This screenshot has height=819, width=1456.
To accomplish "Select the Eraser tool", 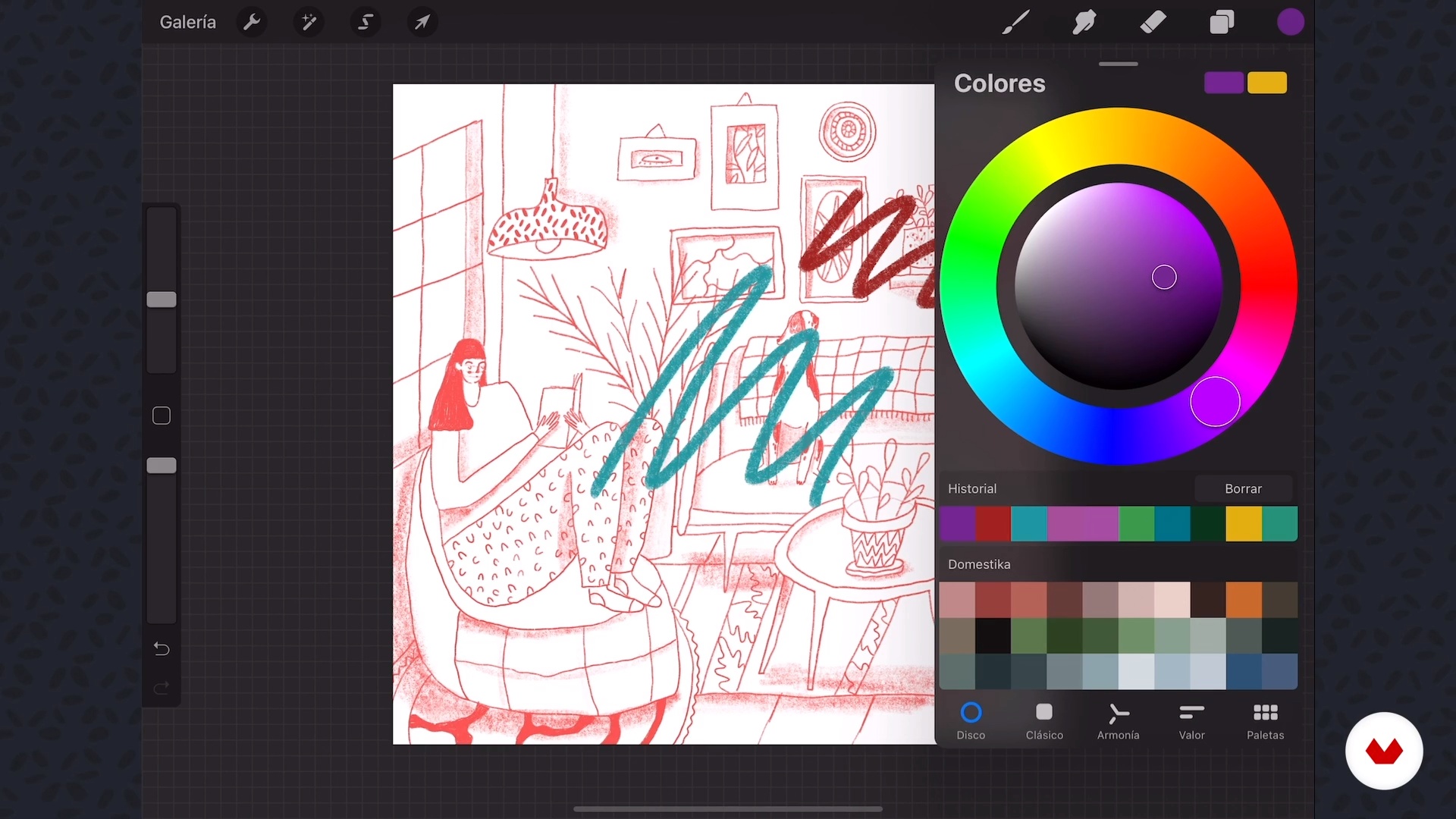I will 1153,22.
